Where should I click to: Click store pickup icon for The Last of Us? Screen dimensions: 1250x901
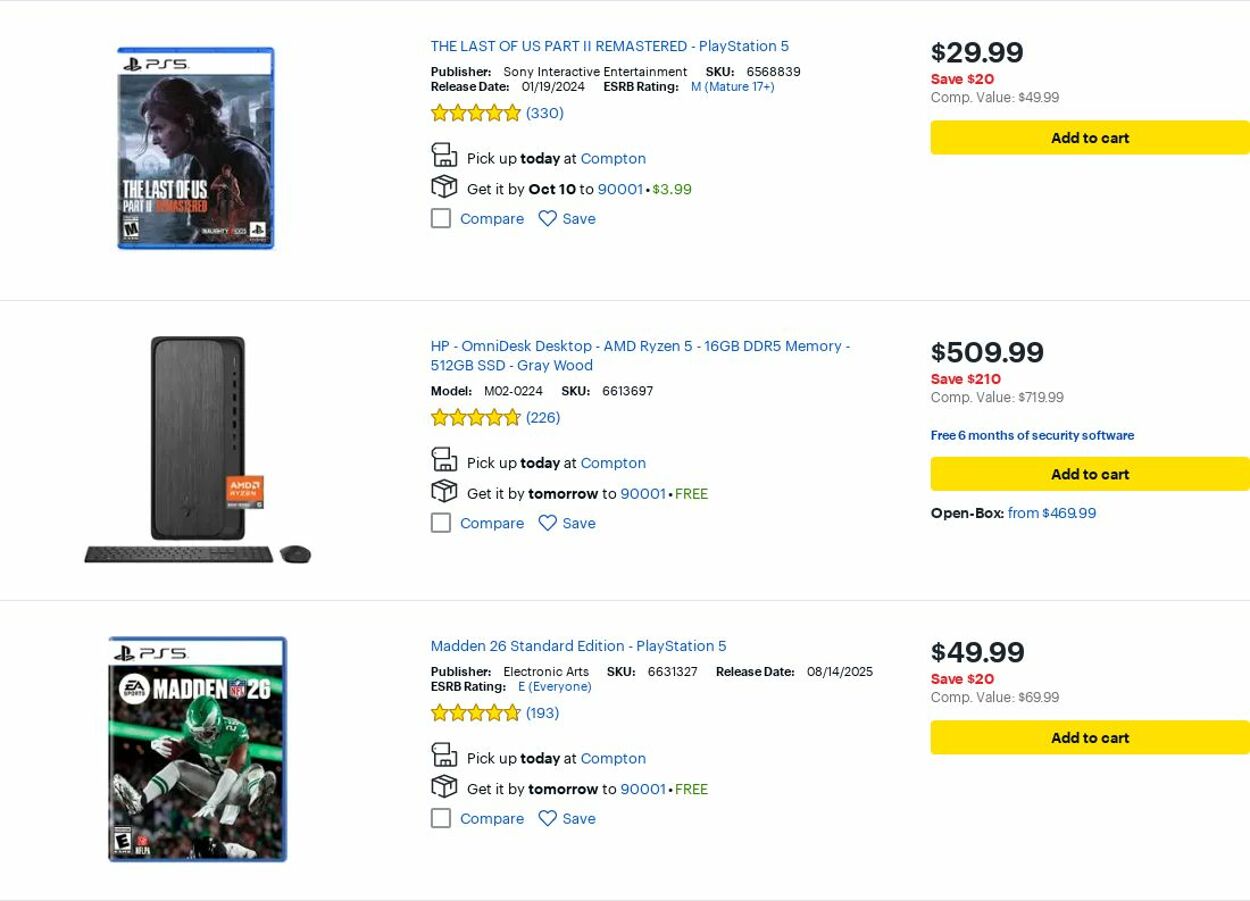pyautogui.click(x=444, y=156)
